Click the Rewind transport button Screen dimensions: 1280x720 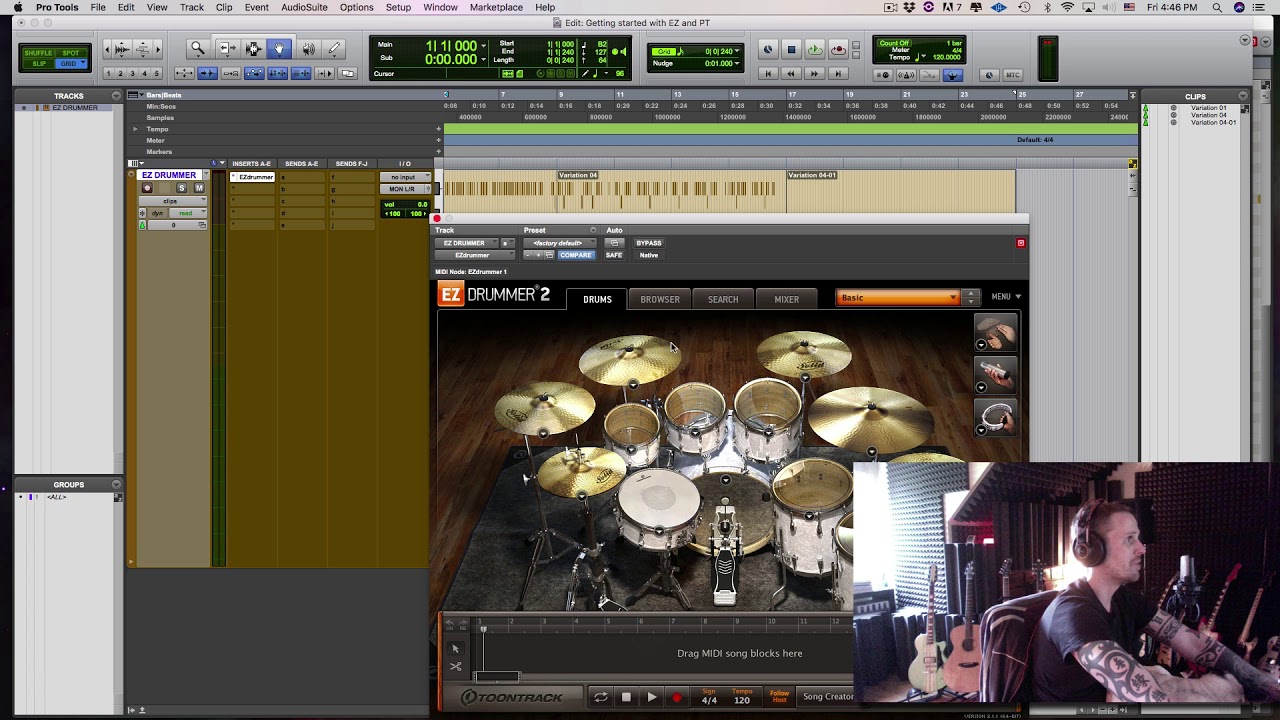click(791, 74)
